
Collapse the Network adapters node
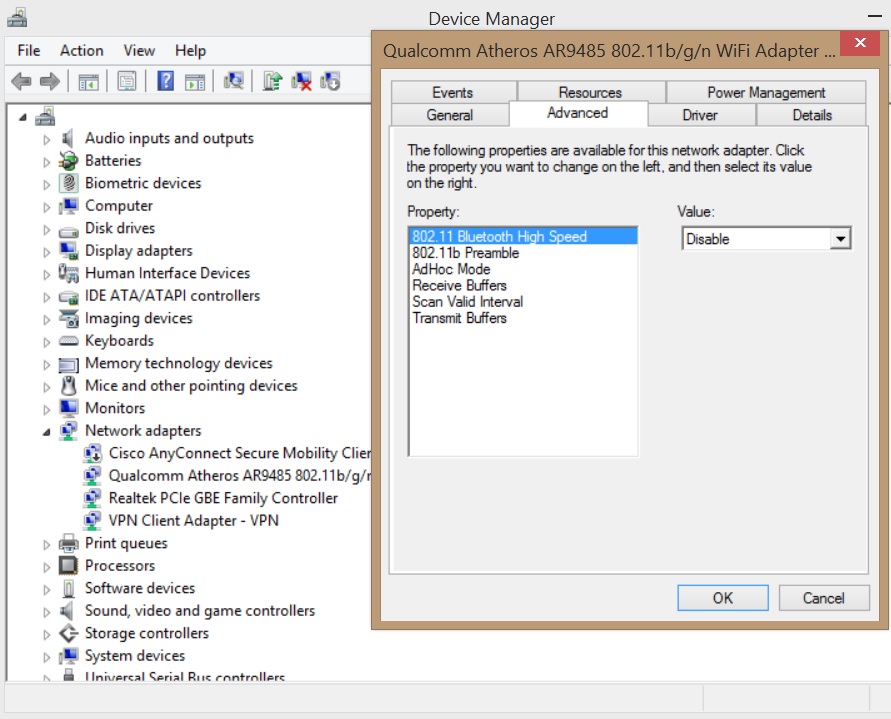(47, 432)
